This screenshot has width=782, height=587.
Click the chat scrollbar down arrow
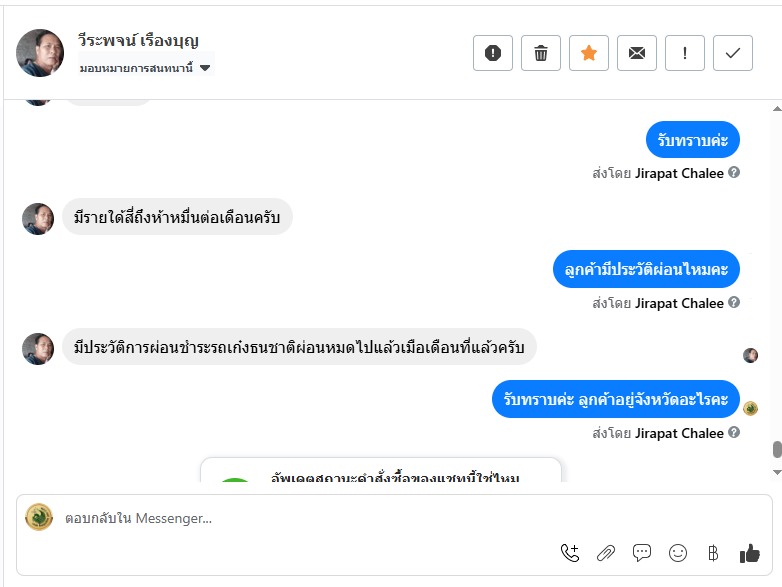coord(776,471)
